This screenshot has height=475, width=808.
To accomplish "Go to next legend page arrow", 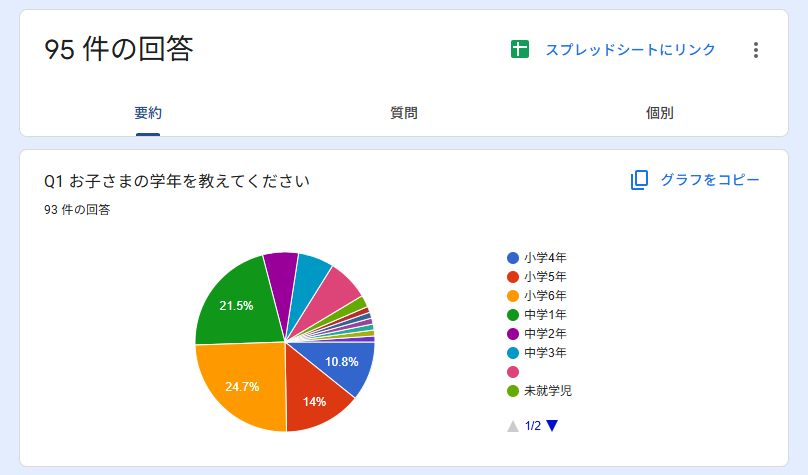I will (x=552, y=426).
